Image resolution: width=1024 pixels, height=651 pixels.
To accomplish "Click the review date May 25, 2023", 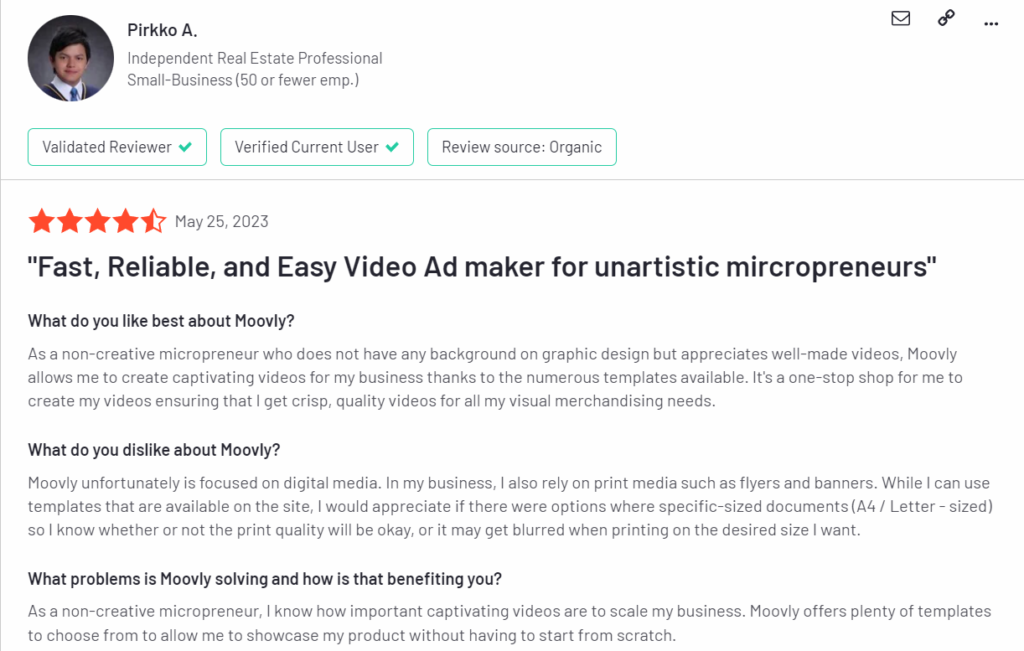I will [221, 221].
